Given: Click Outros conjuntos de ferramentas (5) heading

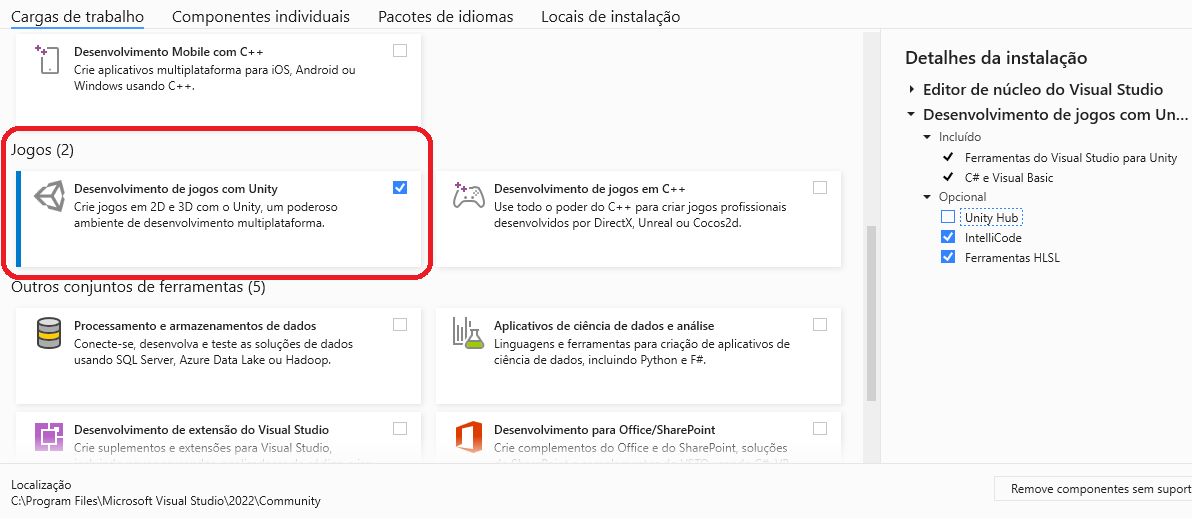Looking at the screenshot, I should coord(138,288).
